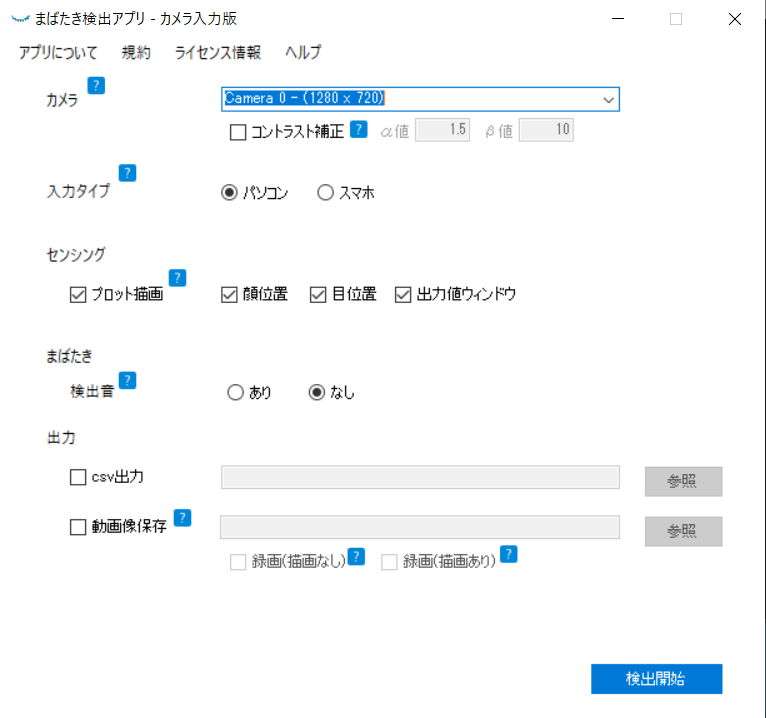The height and width of the screenshot is (718, 766).
Task: Select the パソコン input type radio button
Action: click(229, 192)
